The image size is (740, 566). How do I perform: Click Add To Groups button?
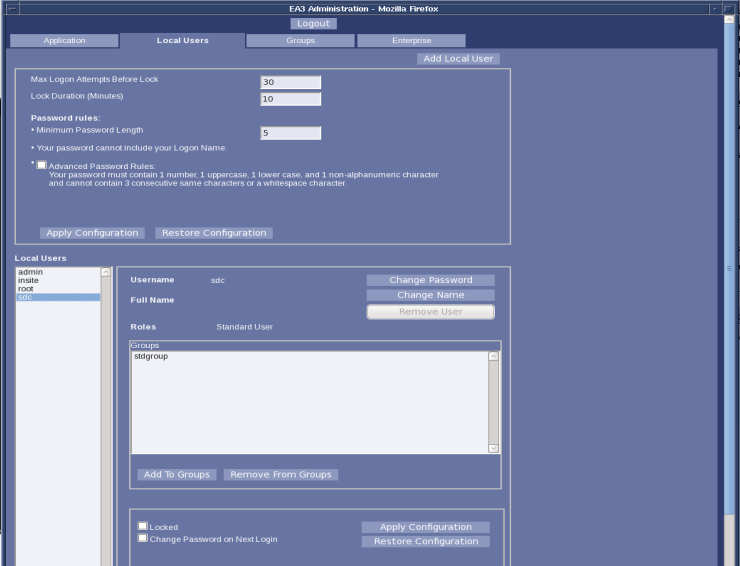(177, 474)
